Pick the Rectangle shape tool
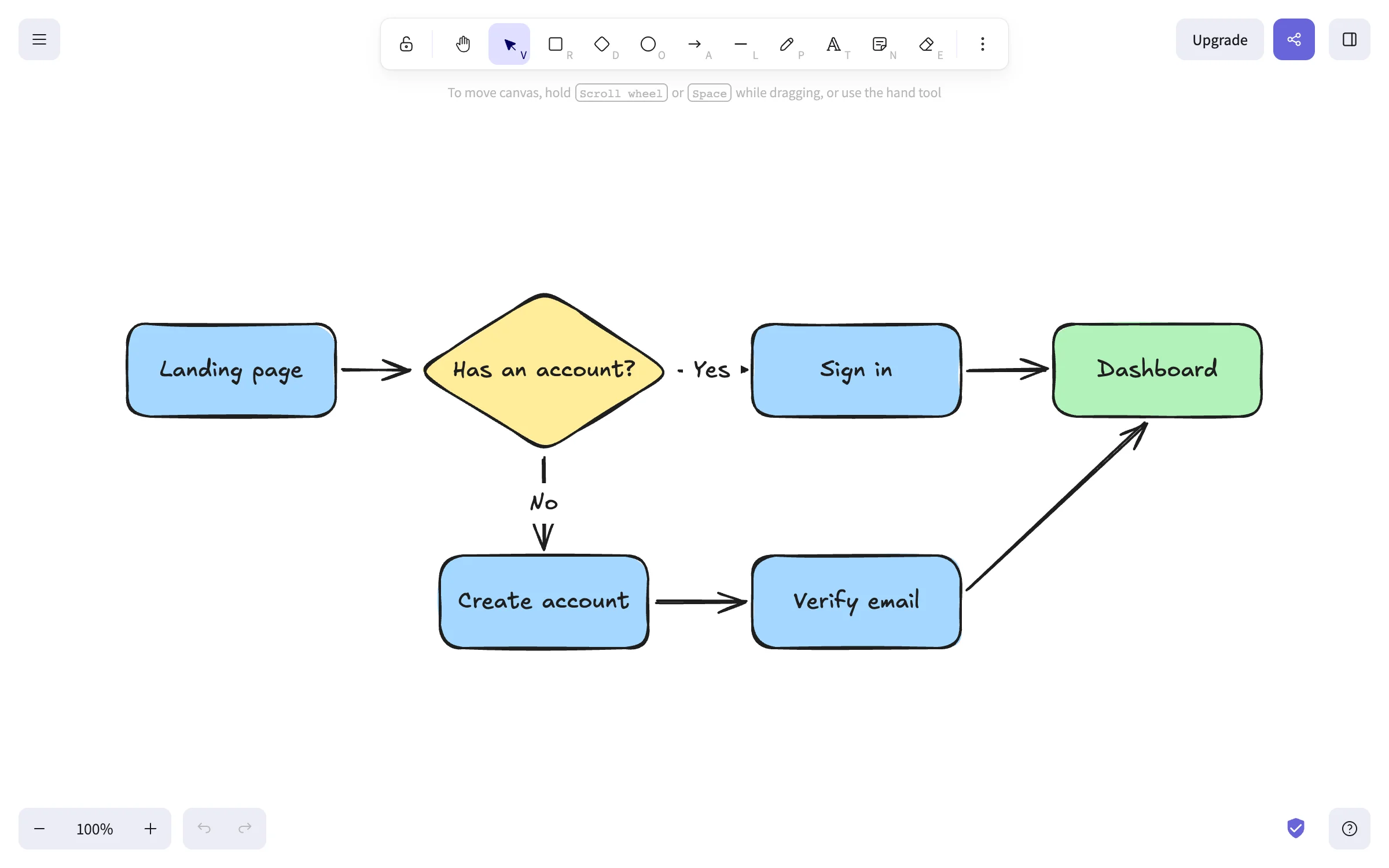The height and width of the screenshot is (868, 1389). point(556,44)
